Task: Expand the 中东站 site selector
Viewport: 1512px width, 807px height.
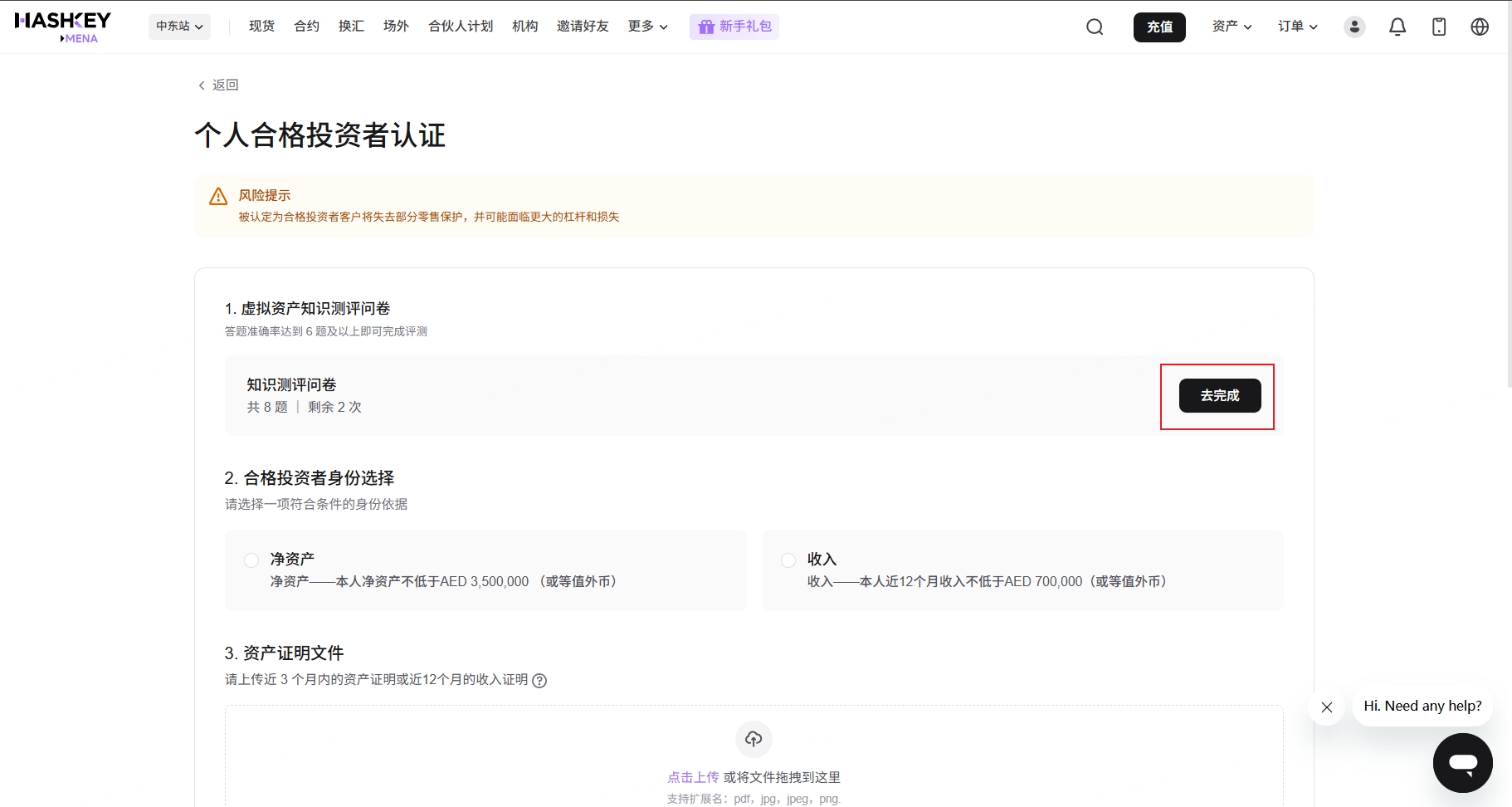Action: (179, 27)
